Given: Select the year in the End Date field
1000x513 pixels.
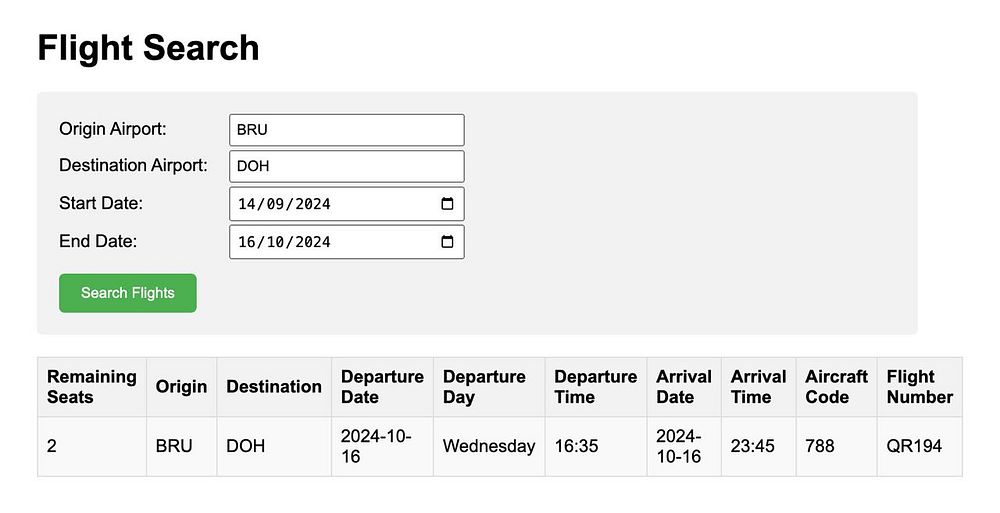Looking at the screenshot, I should [311, 242].
